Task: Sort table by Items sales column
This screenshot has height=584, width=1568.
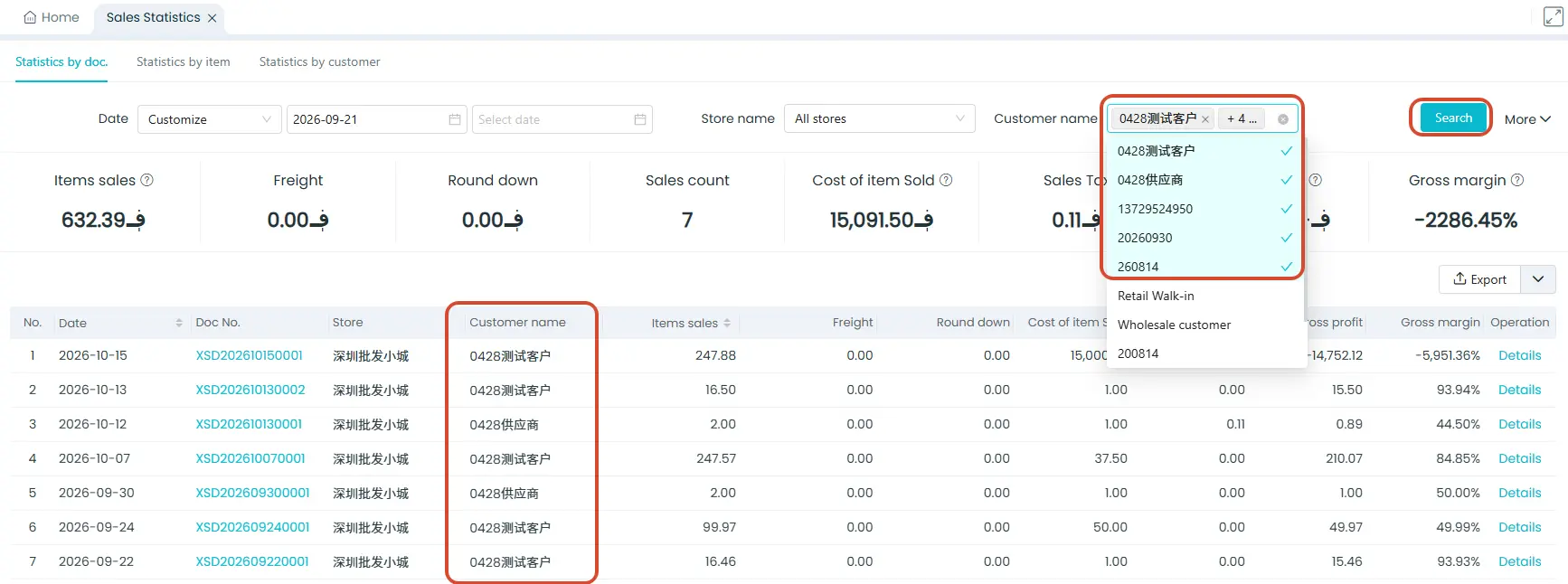Action: [727, 323]
